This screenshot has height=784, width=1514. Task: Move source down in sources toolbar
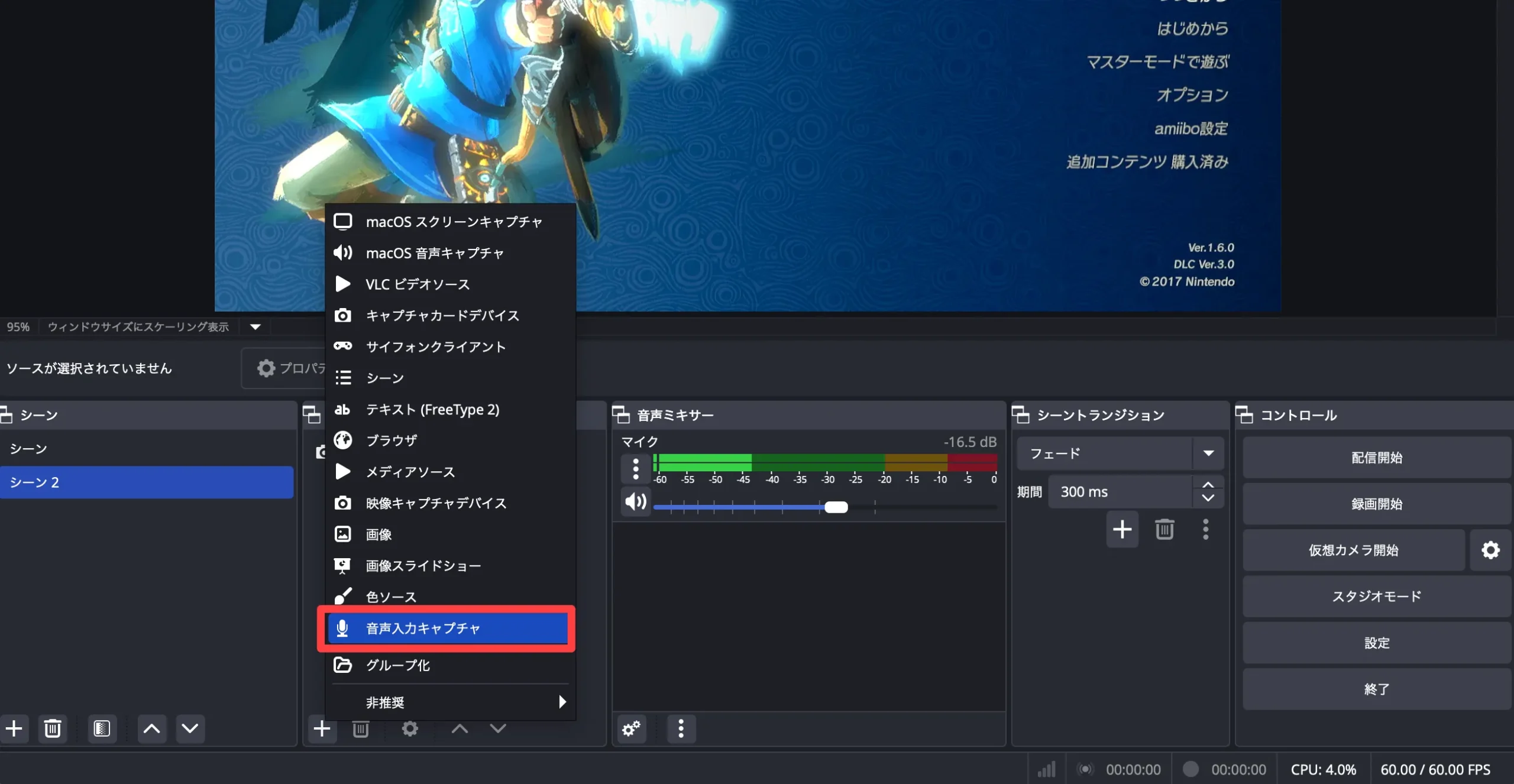[x=498, y=729]
